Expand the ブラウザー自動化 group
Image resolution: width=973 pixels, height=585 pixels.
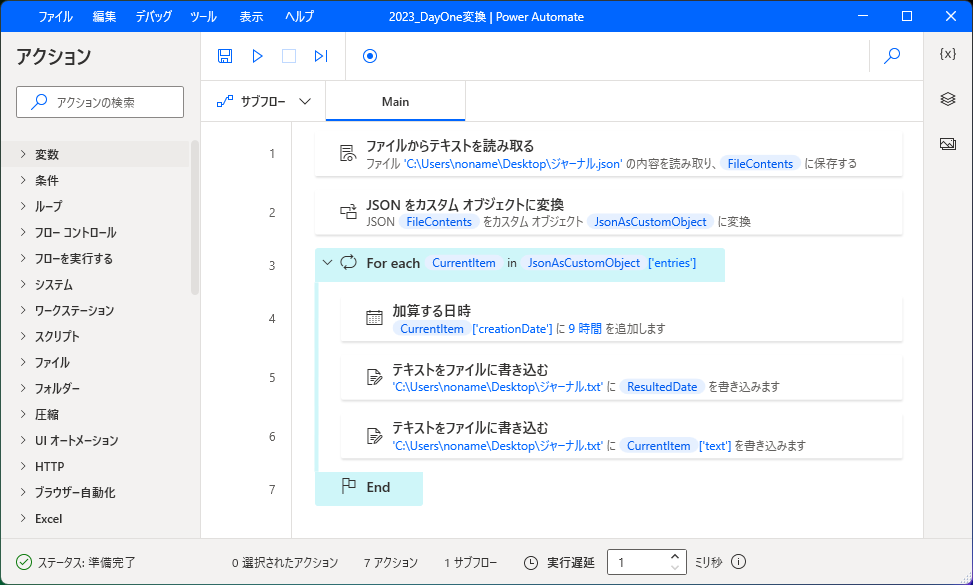[23, 493]
